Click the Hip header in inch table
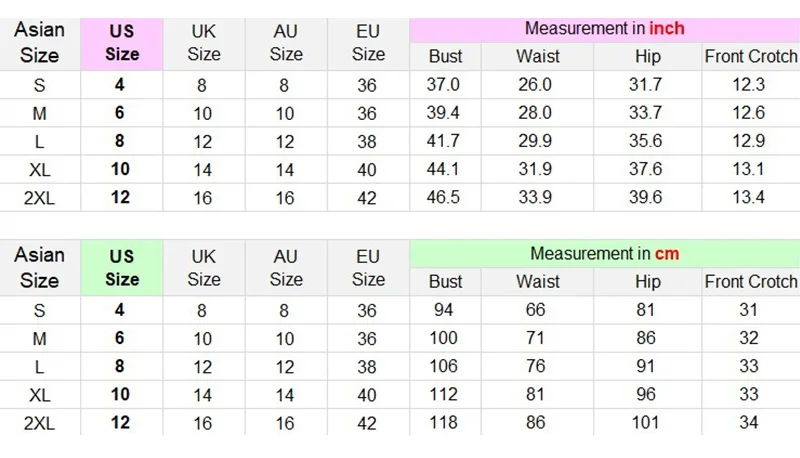 click(x=647, y=57)
